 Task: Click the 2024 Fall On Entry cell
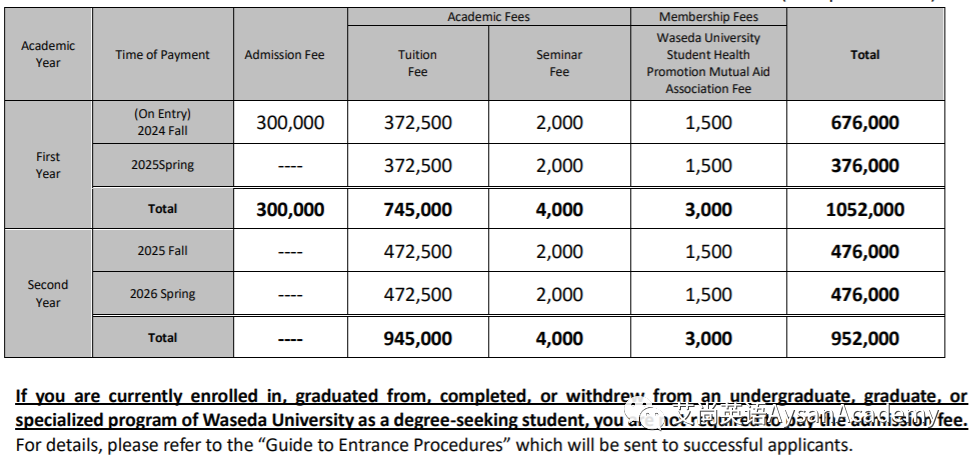[163, 122]
